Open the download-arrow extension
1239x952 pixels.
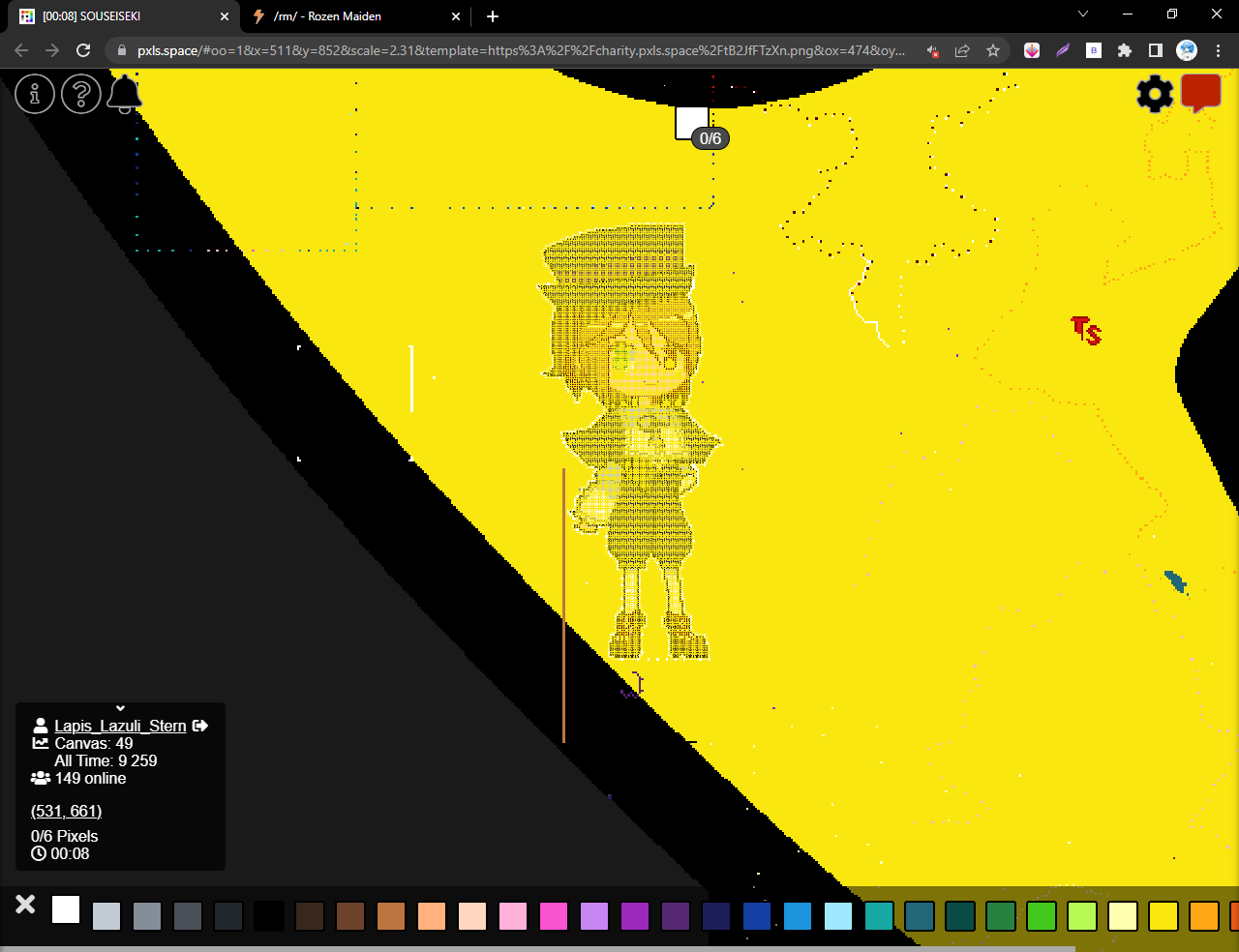tap(1032, 50)
